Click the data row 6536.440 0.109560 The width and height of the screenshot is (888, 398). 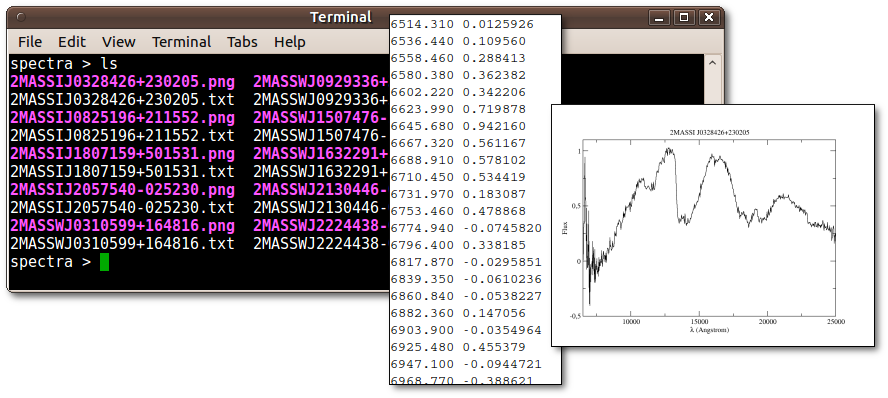click(x=459, y=41)
